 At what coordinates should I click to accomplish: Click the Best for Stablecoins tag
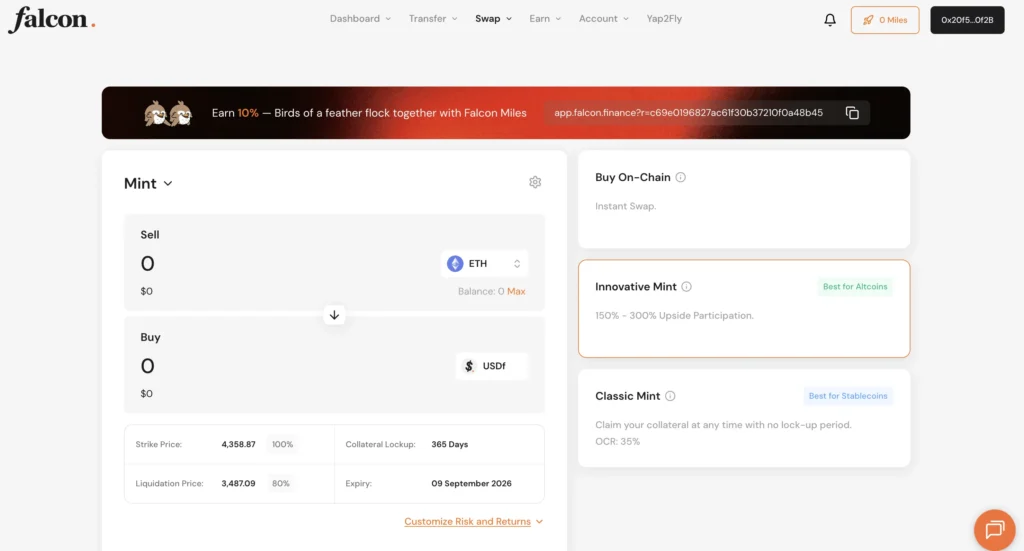848,396
